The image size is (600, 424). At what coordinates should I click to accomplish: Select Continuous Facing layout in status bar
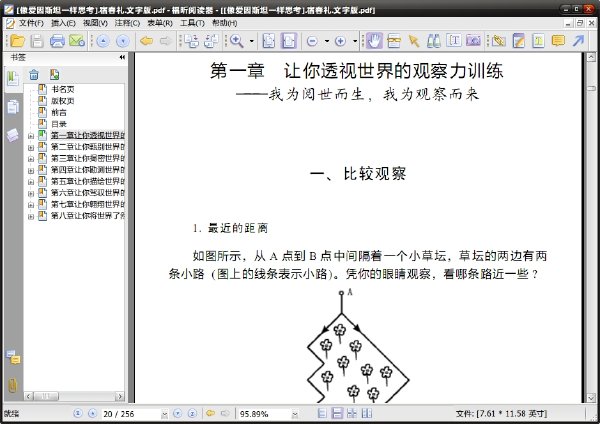coord(352,413)
